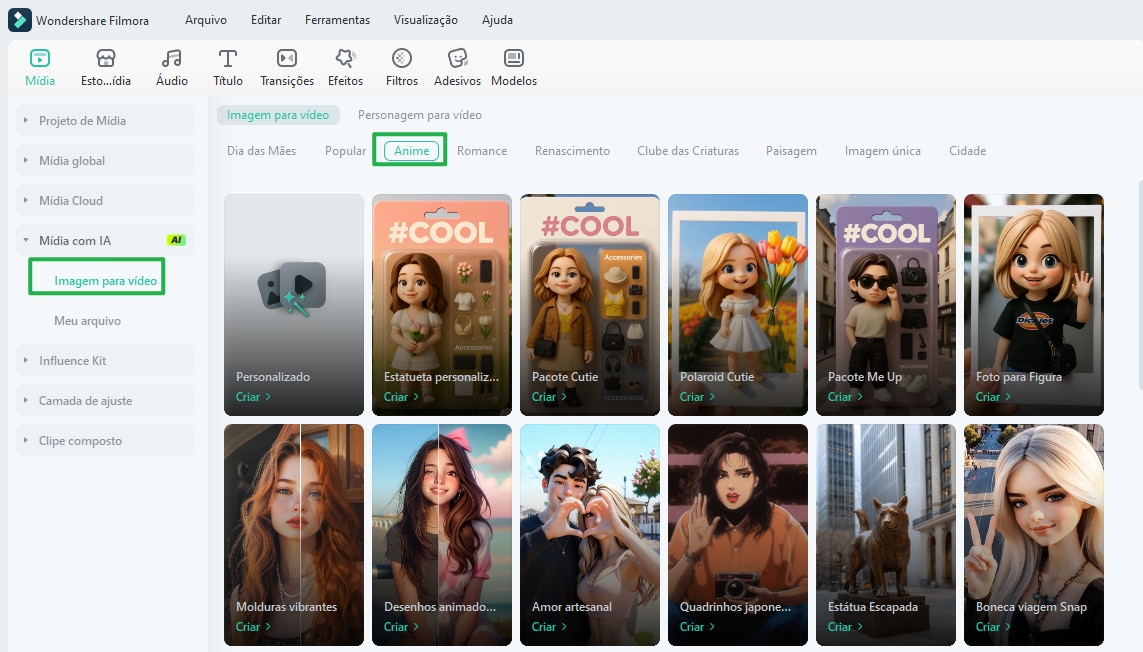Open the Esto...ídia stock media icon
The height and width of the screenshot is (652, 1143).
click(x=106, y=58)
